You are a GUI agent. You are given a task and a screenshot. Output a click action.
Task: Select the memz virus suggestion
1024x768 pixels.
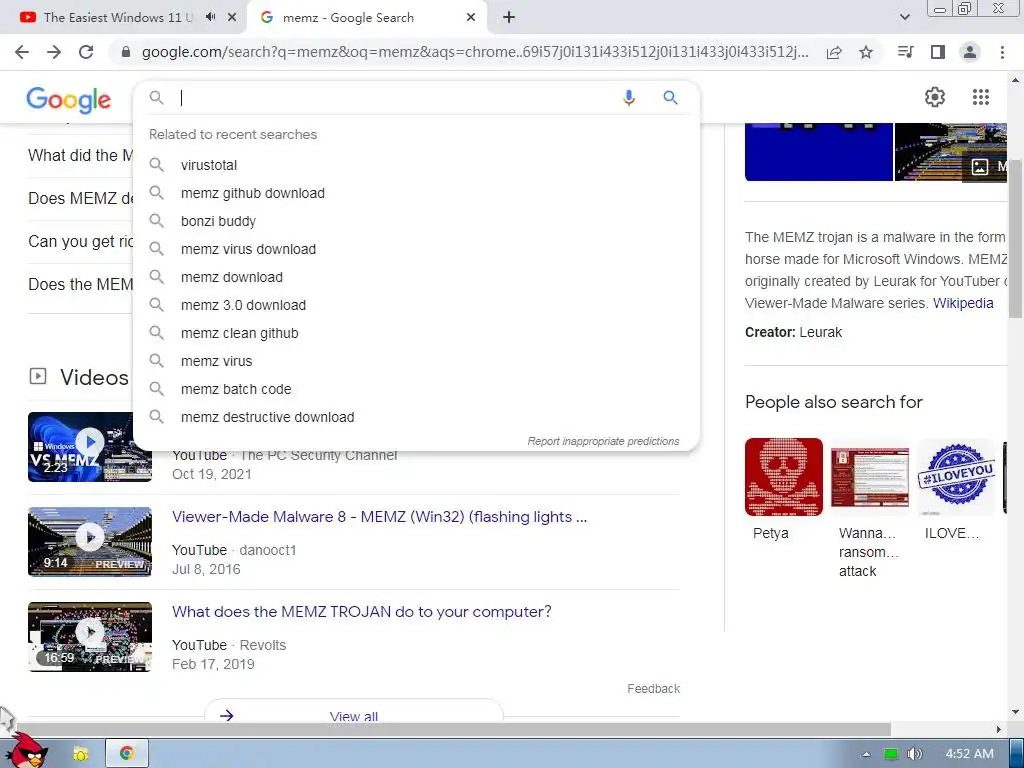click(417, 361)
